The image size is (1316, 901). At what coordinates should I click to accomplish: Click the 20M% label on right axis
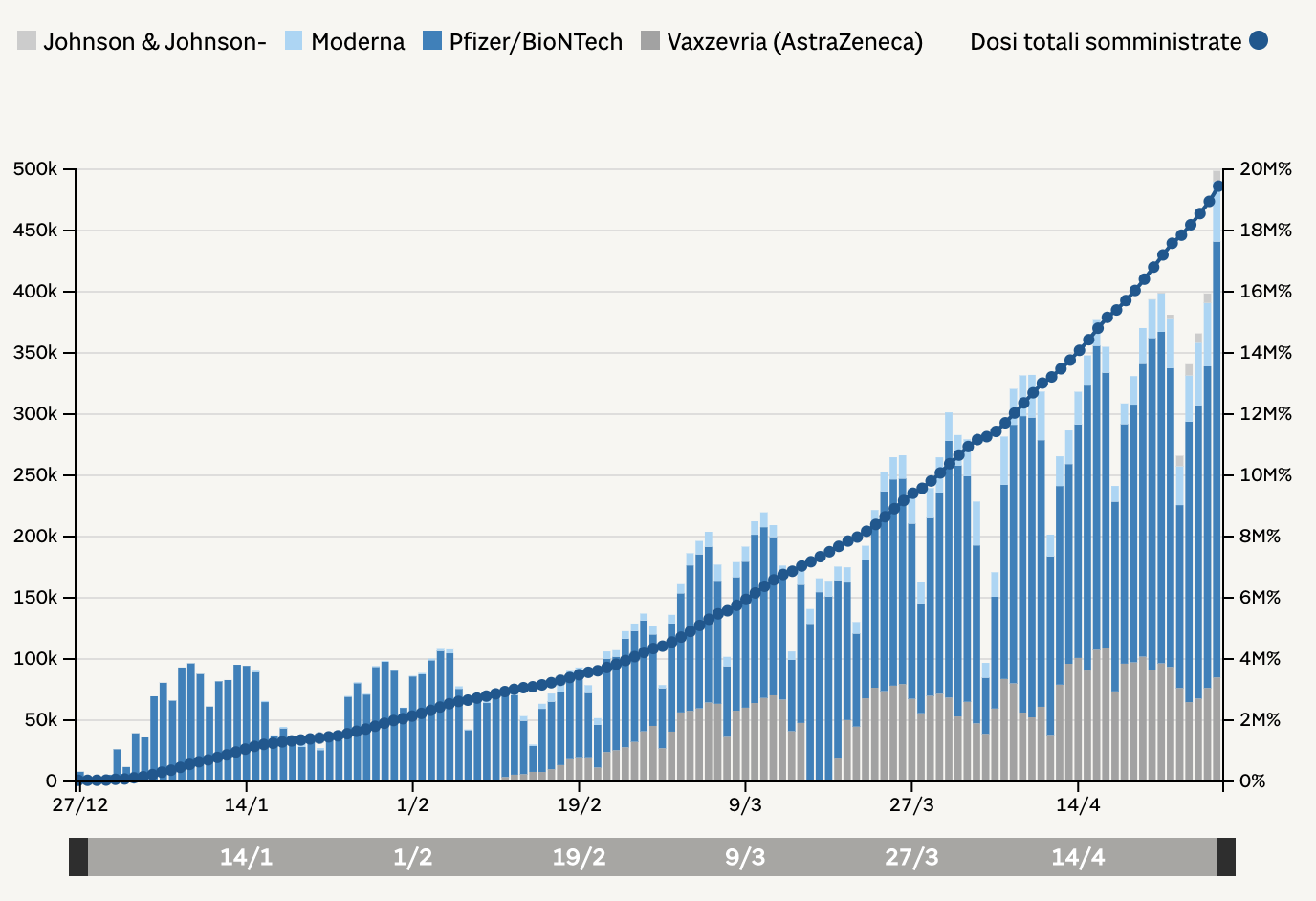[x=1264, y=169]
